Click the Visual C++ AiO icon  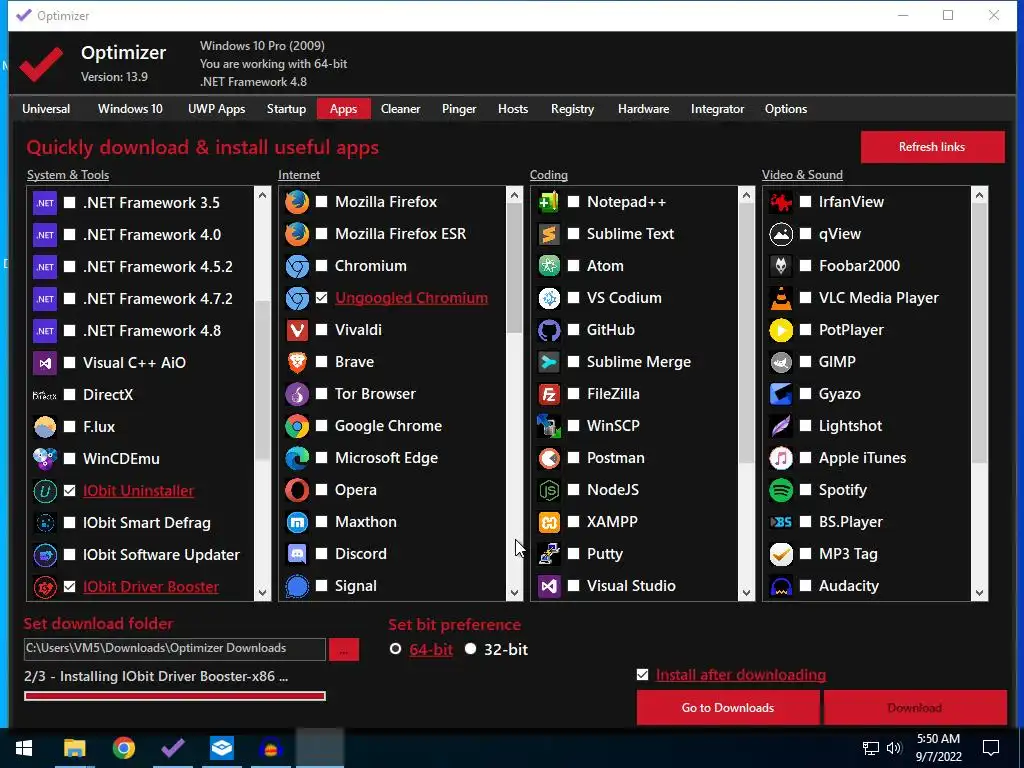[44, 362]
